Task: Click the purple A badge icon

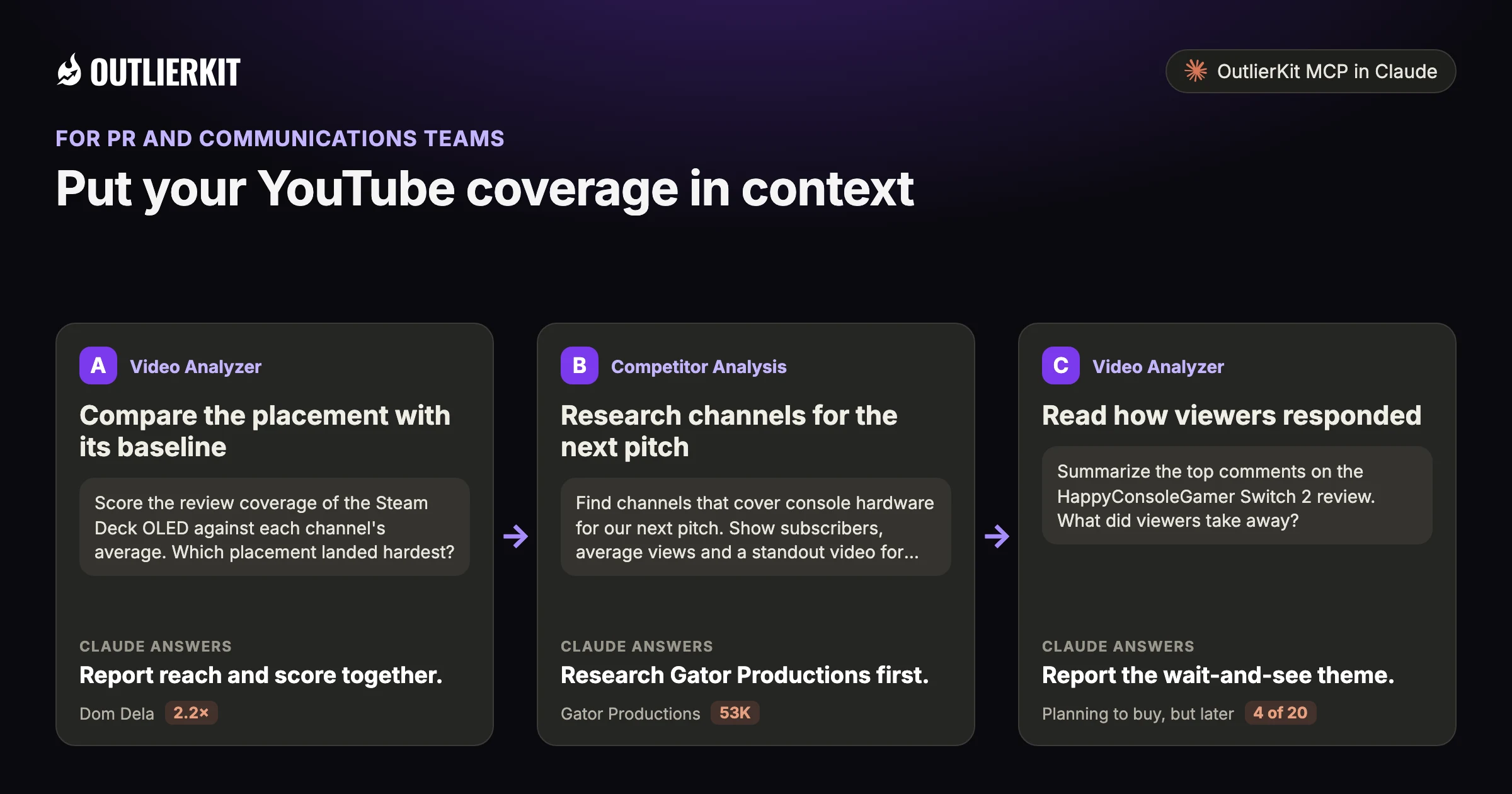Action: click(x=98, y=365)
